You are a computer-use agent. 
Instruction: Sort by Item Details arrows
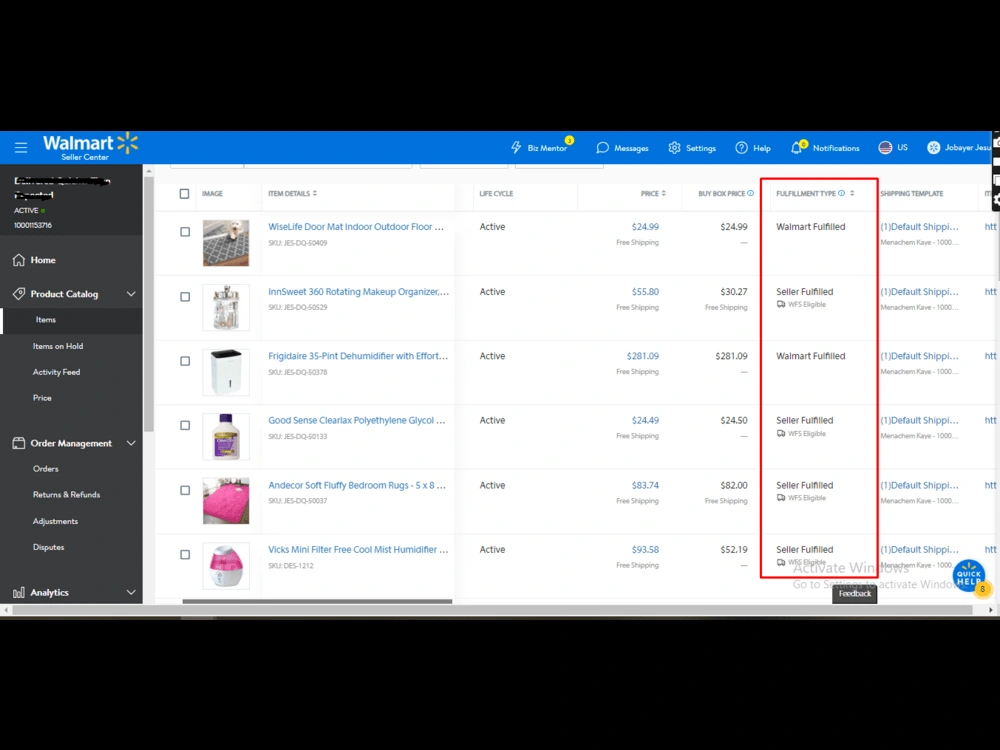click(315, 193)
